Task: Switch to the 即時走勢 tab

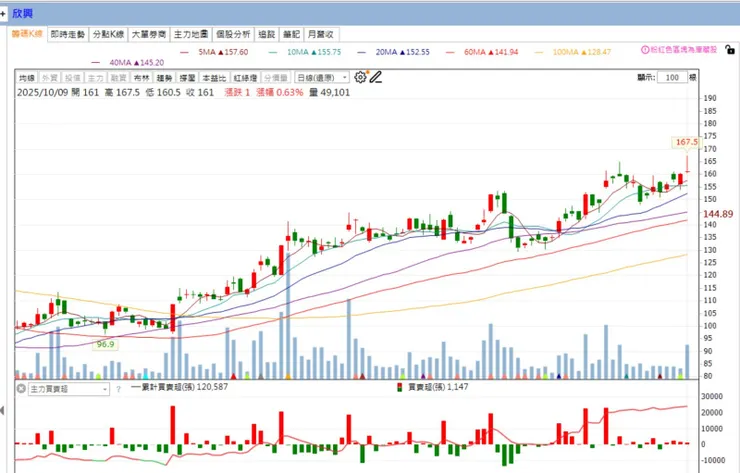Action: tap(68, 34)
